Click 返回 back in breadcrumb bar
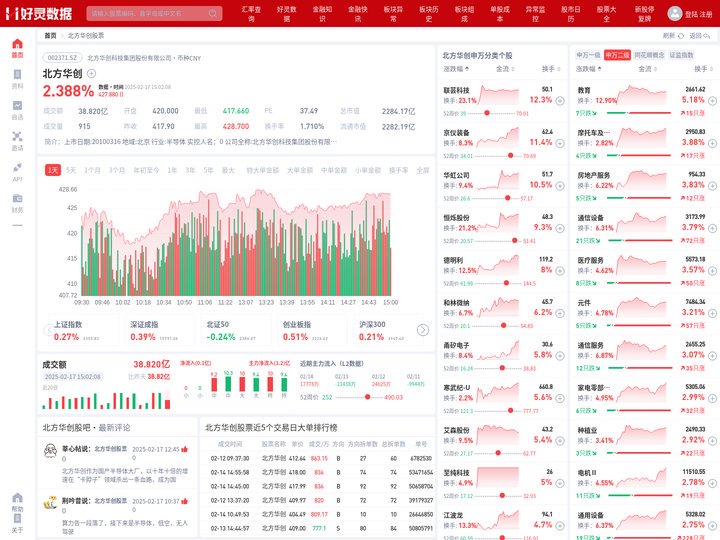Screen dimensions: 720x540 coord(699,35)
